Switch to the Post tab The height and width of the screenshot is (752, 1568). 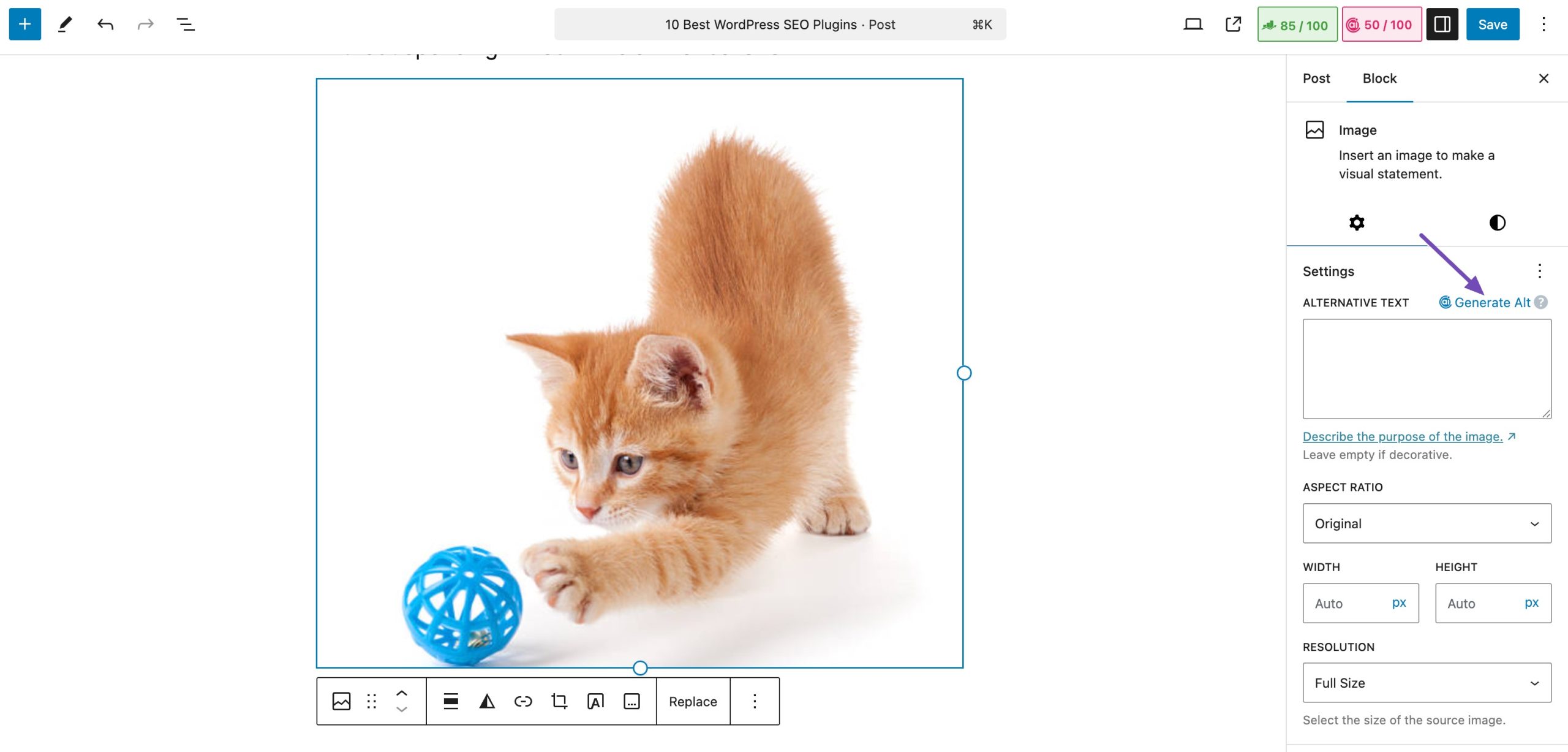tap(1316, 78)
